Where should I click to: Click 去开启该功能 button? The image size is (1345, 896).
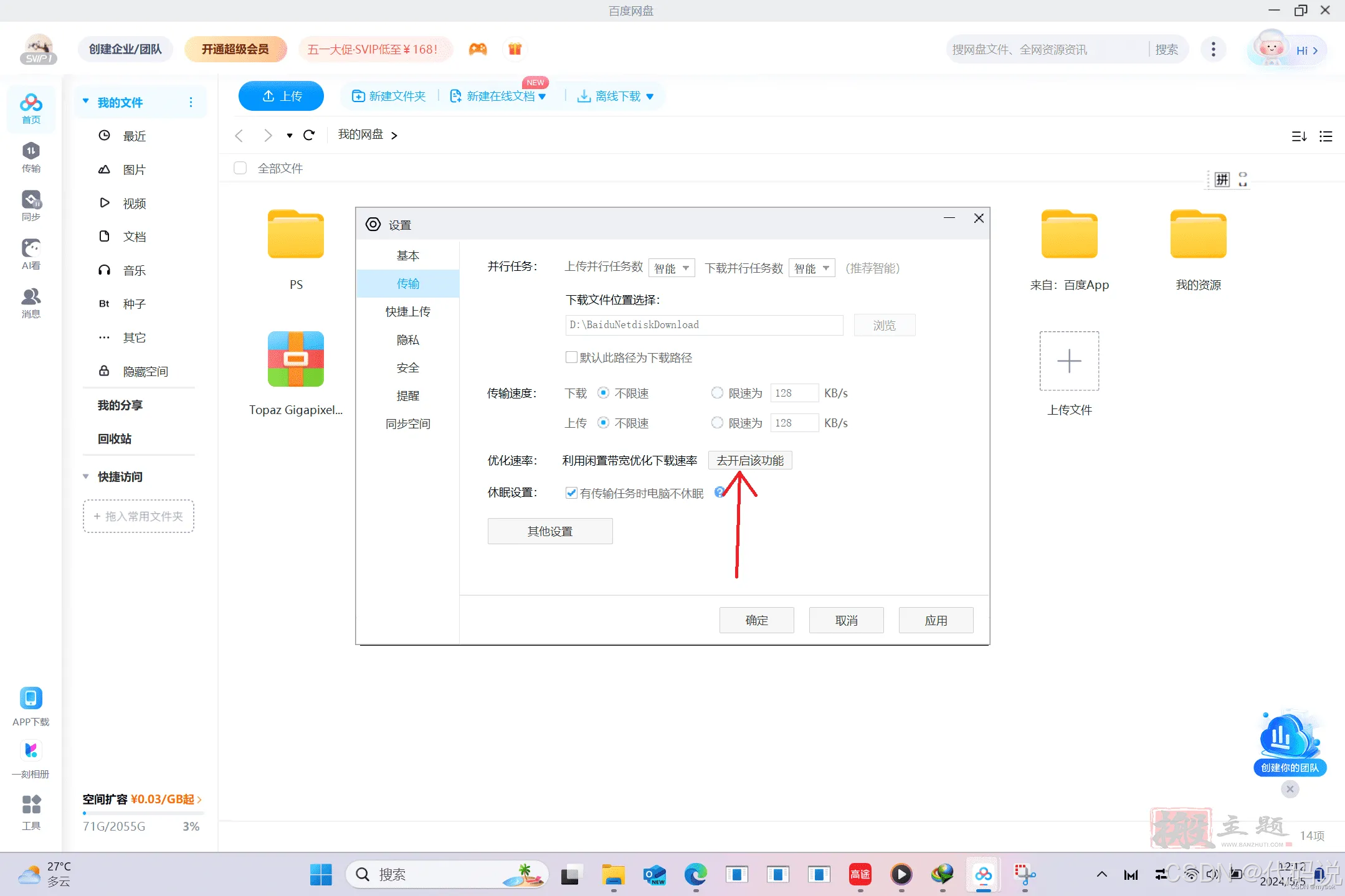[750, 461]
